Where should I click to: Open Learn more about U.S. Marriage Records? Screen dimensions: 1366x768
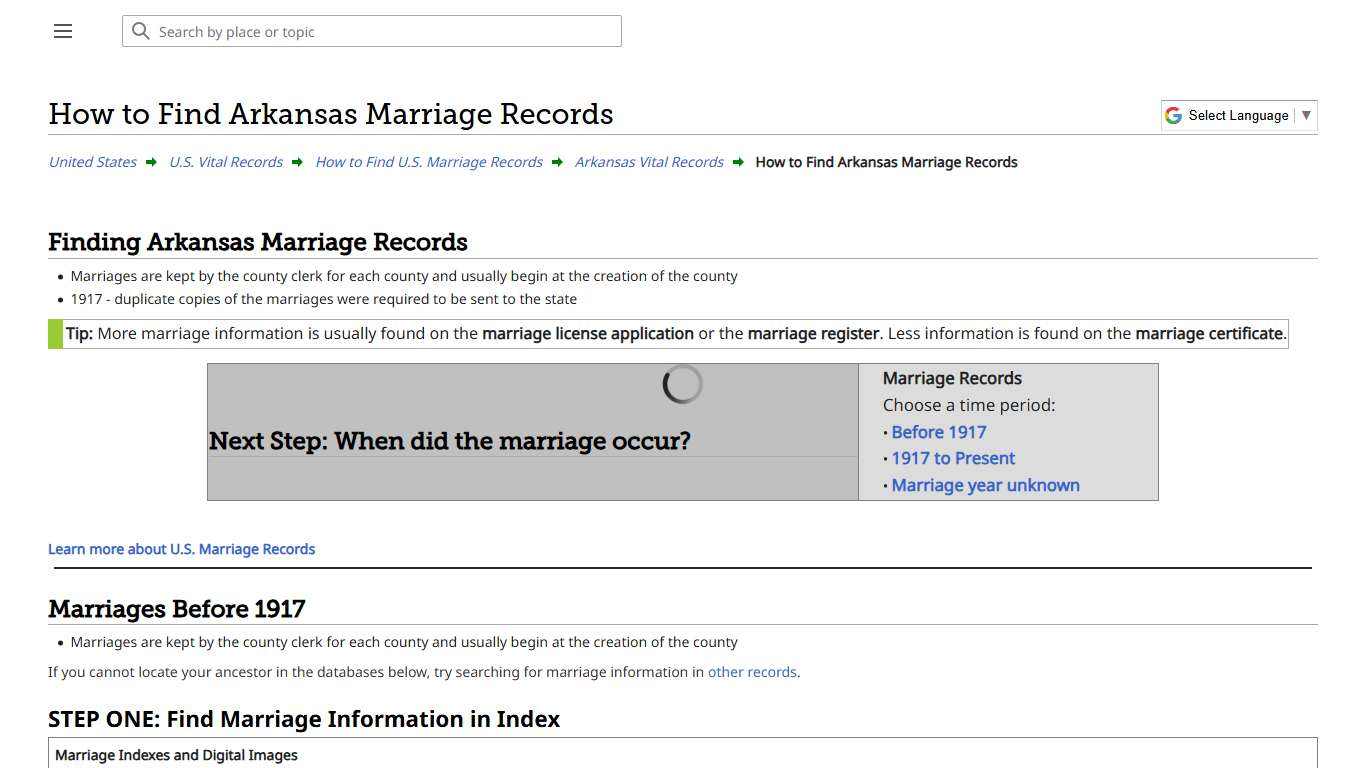[x=181, y=549]
